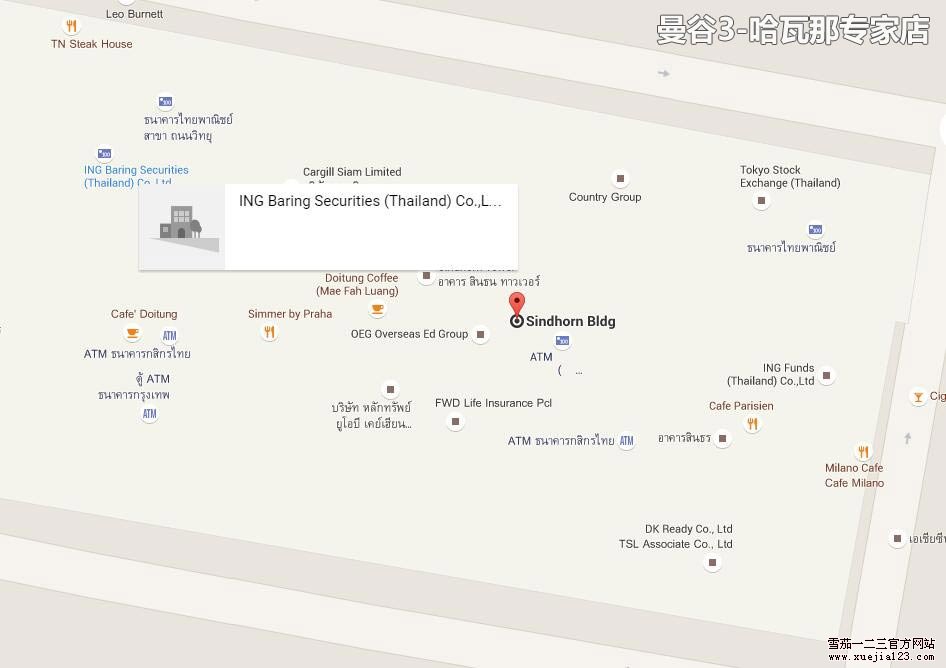Click the TN Steak House restaurant icon
946x668 pixels.
[71, 26]
